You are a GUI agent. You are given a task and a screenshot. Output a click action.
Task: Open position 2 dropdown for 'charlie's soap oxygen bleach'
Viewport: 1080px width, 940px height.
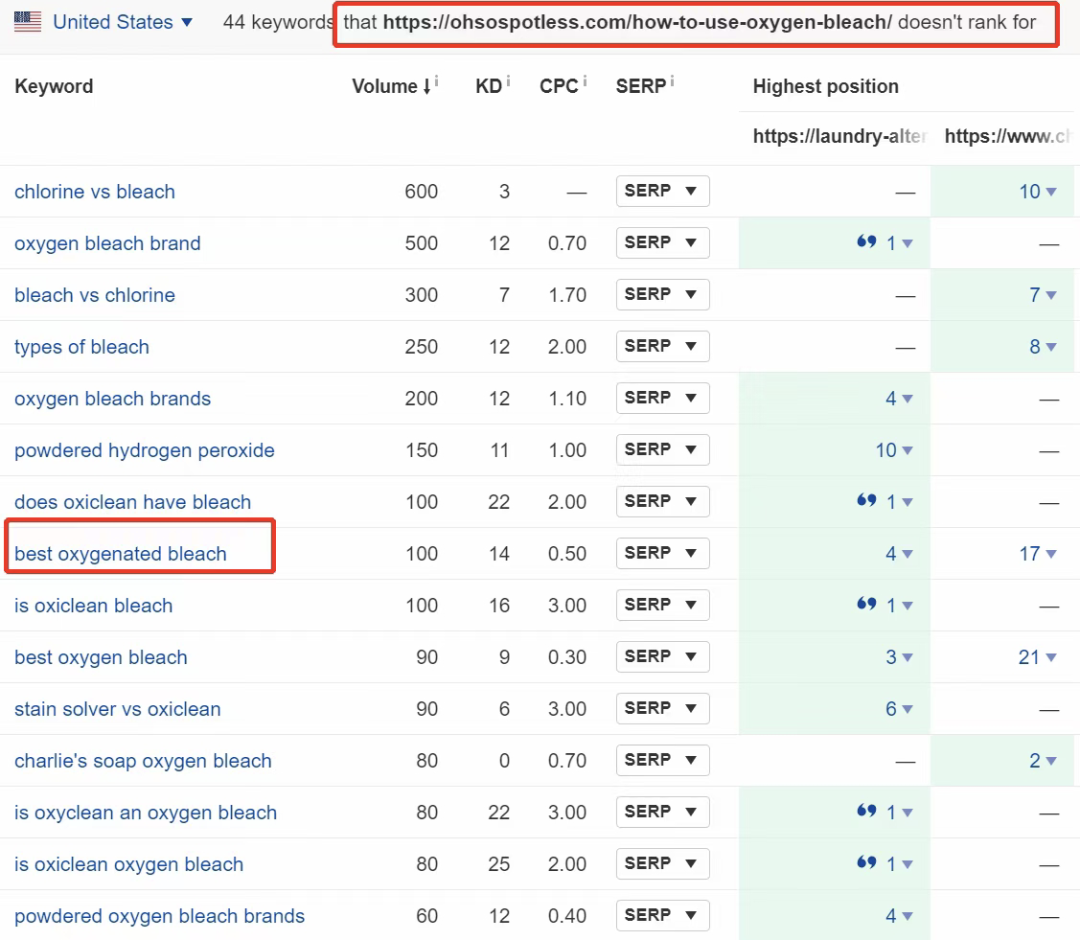click(x=1042, y=760)
